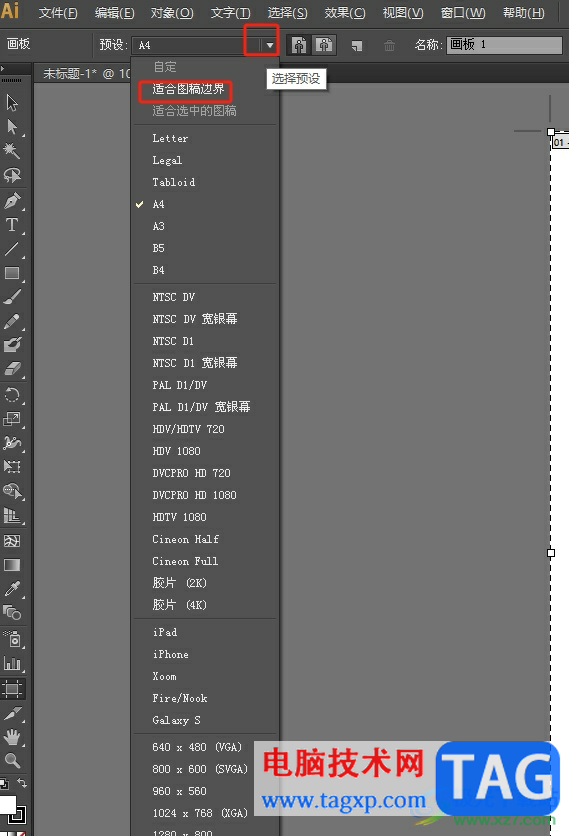The image size is (569, 836).
Task: Select the Hand tool
Action: click(x=12, y=737)
